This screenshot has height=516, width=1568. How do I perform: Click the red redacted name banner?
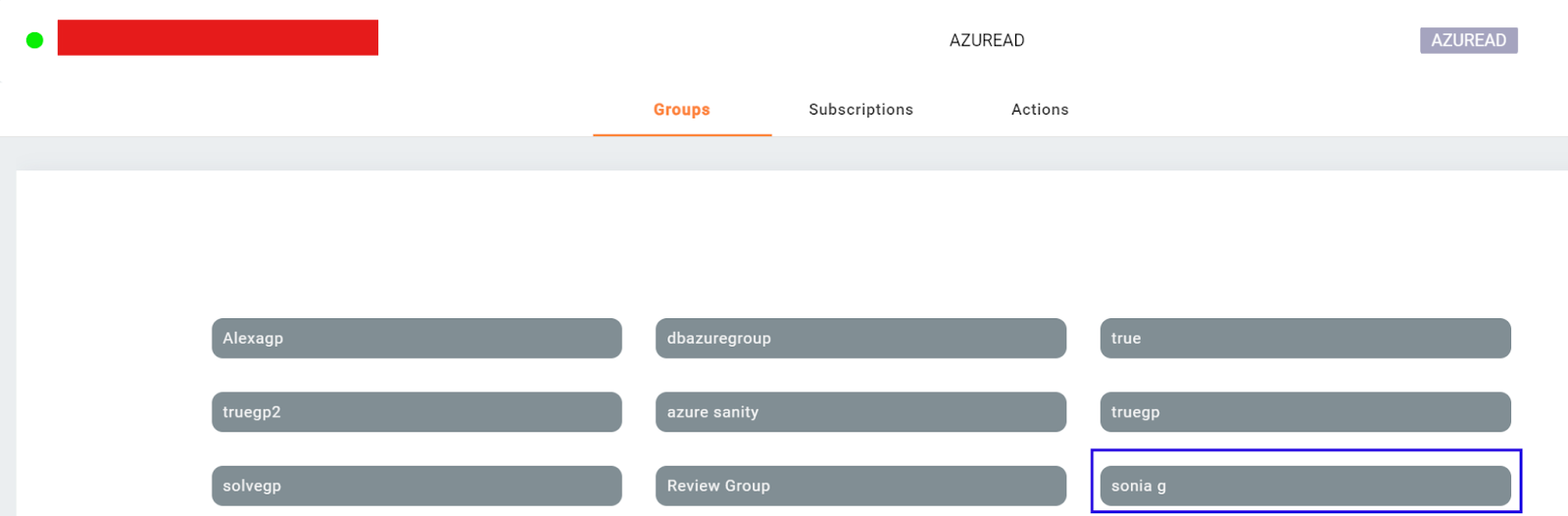pyautogui.click(x=218, y=37)
